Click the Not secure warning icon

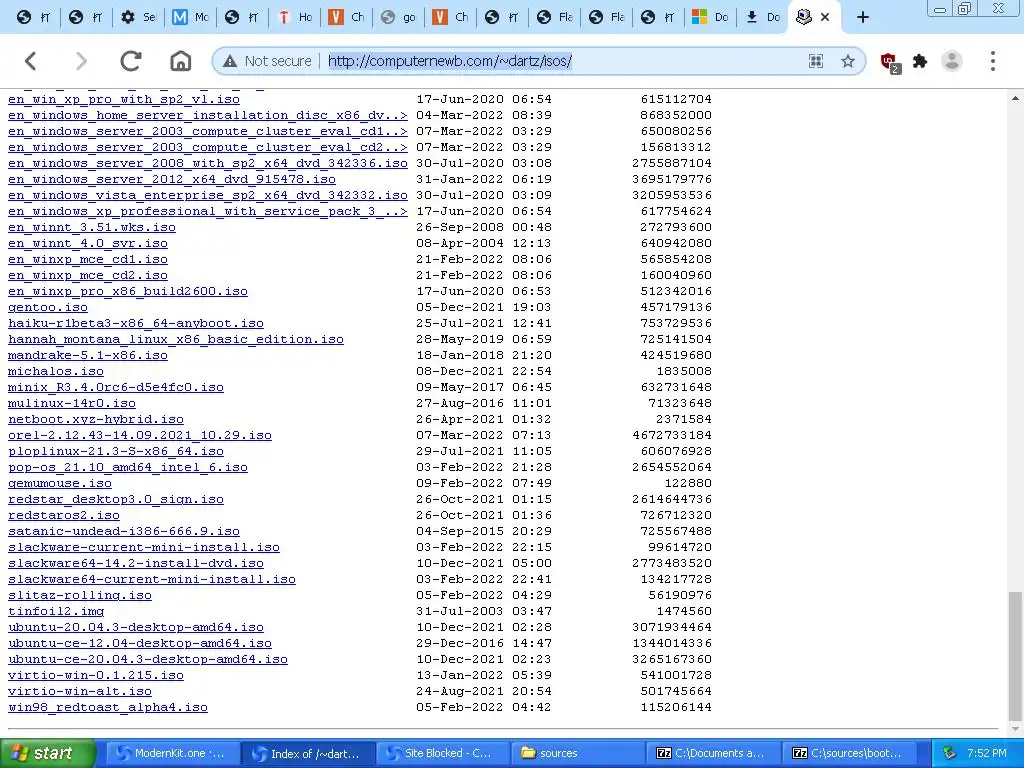[x=230, y=61]
